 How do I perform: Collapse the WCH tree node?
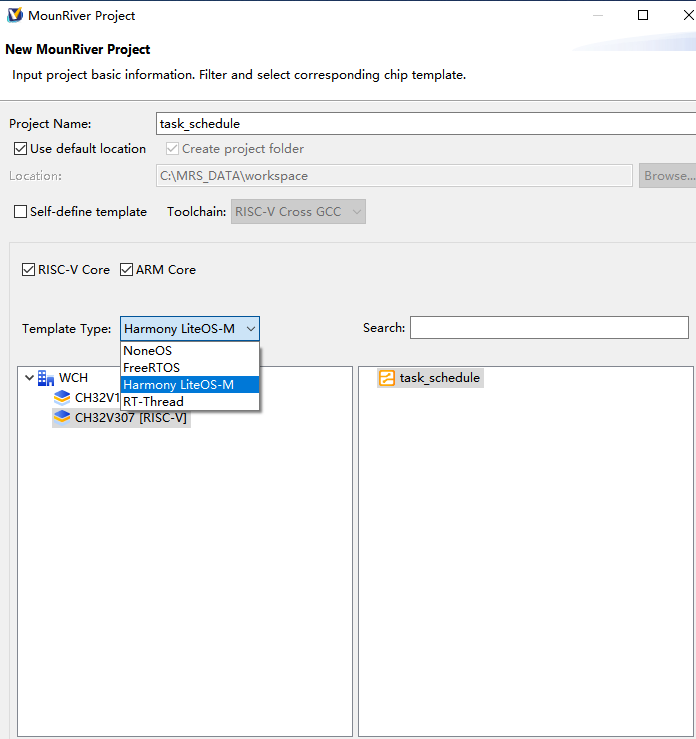29,378
